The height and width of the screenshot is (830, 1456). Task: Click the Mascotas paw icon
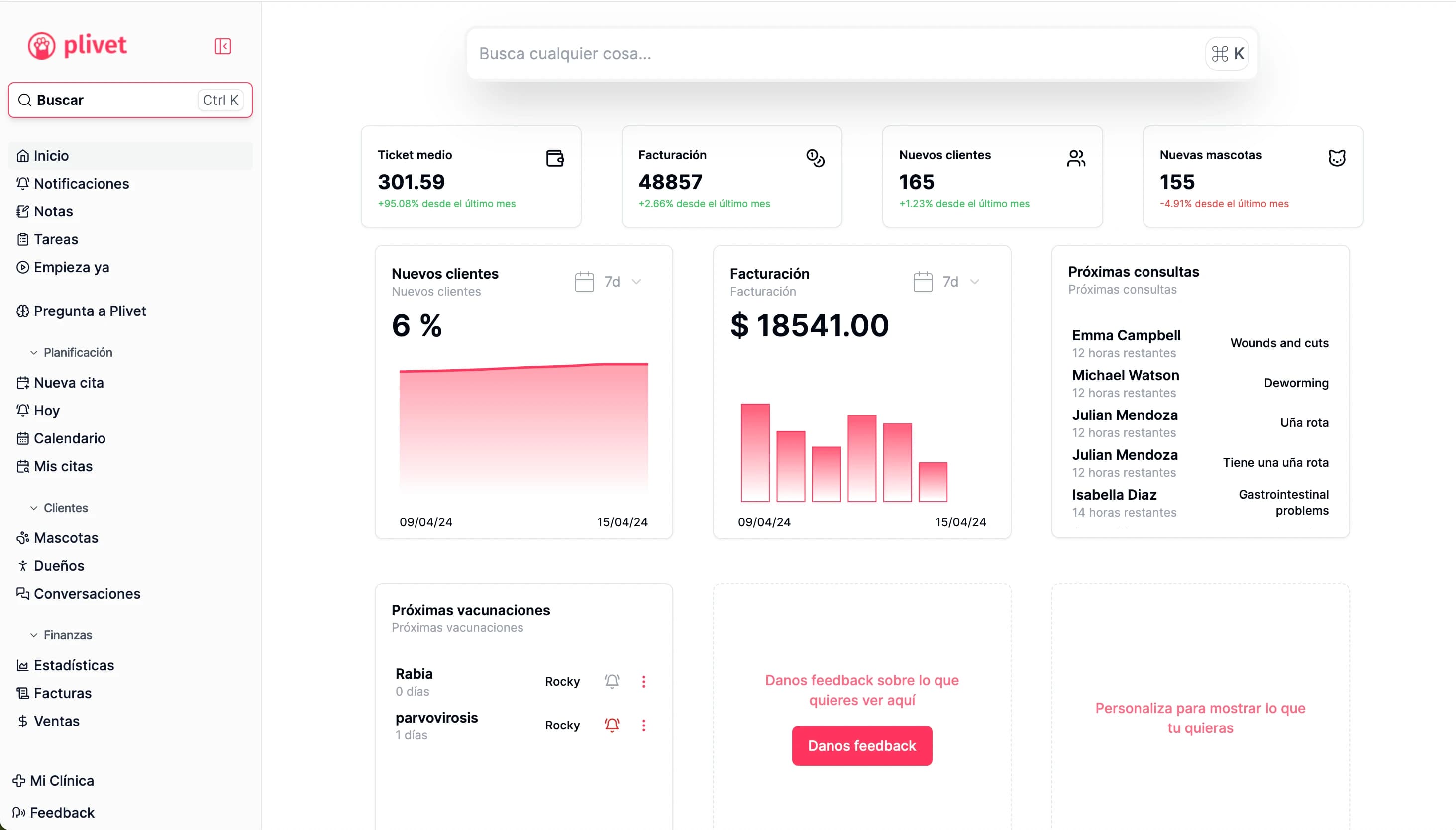coord(23,538)
